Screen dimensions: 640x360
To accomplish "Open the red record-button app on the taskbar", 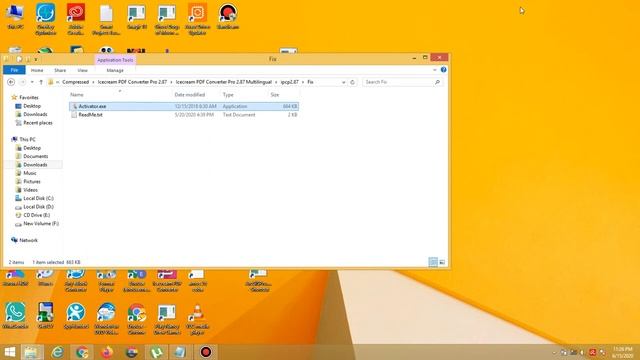I will [206, 352].
